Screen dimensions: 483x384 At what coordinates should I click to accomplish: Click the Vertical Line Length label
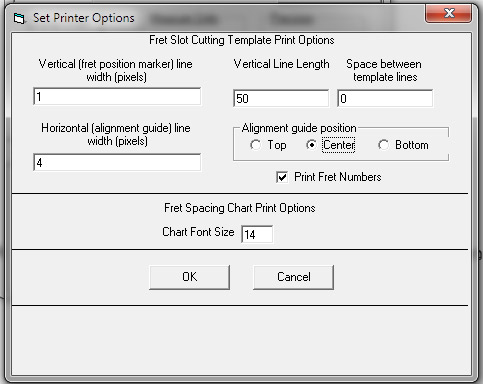[282, 64]
